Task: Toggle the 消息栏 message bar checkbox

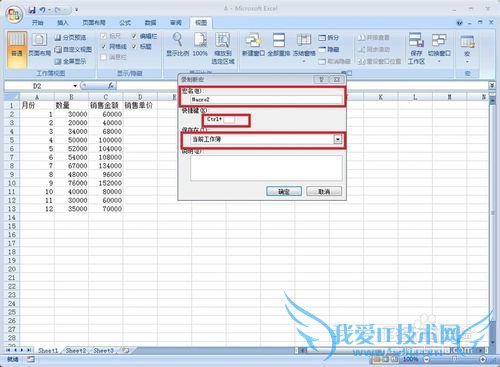Action: point(104,57)
